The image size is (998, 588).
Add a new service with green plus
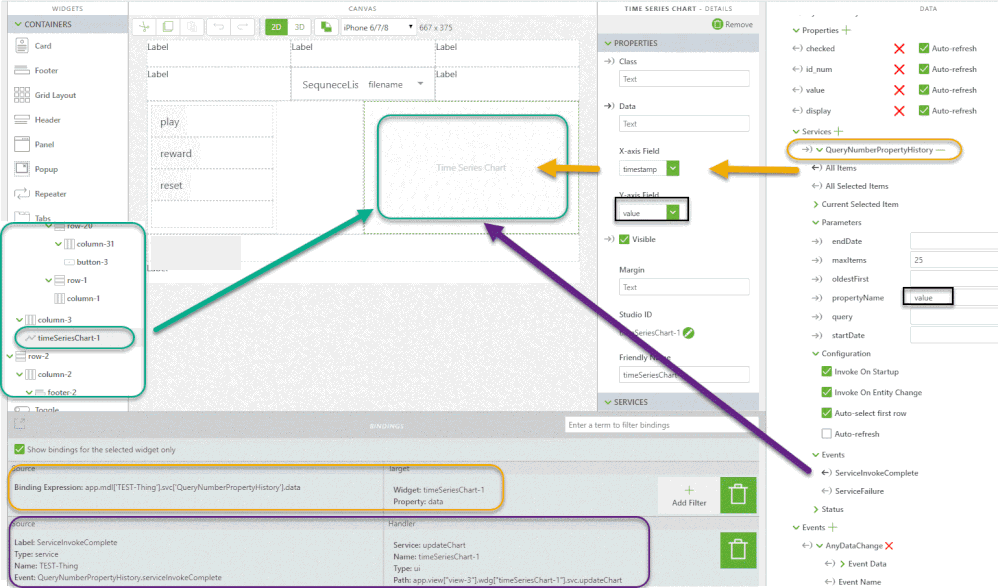[x=838, y=131]
